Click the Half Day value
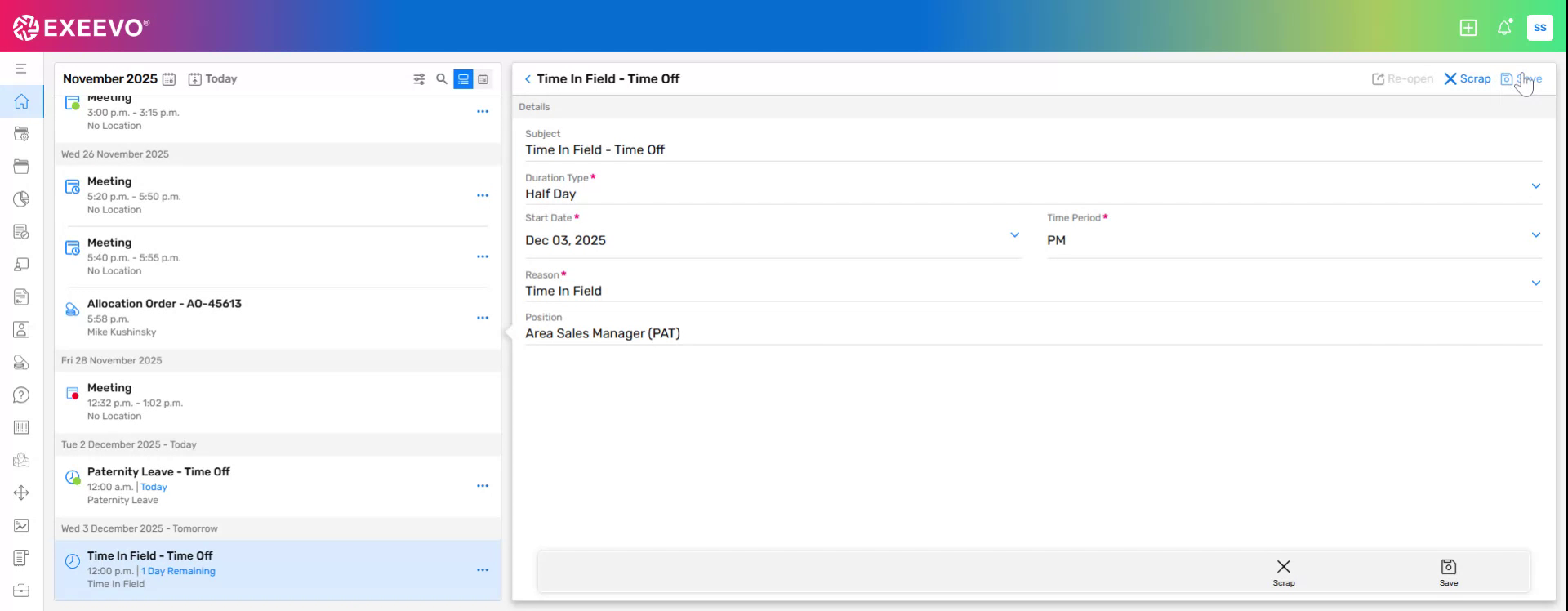1568x611 pixels. (550, 194)
